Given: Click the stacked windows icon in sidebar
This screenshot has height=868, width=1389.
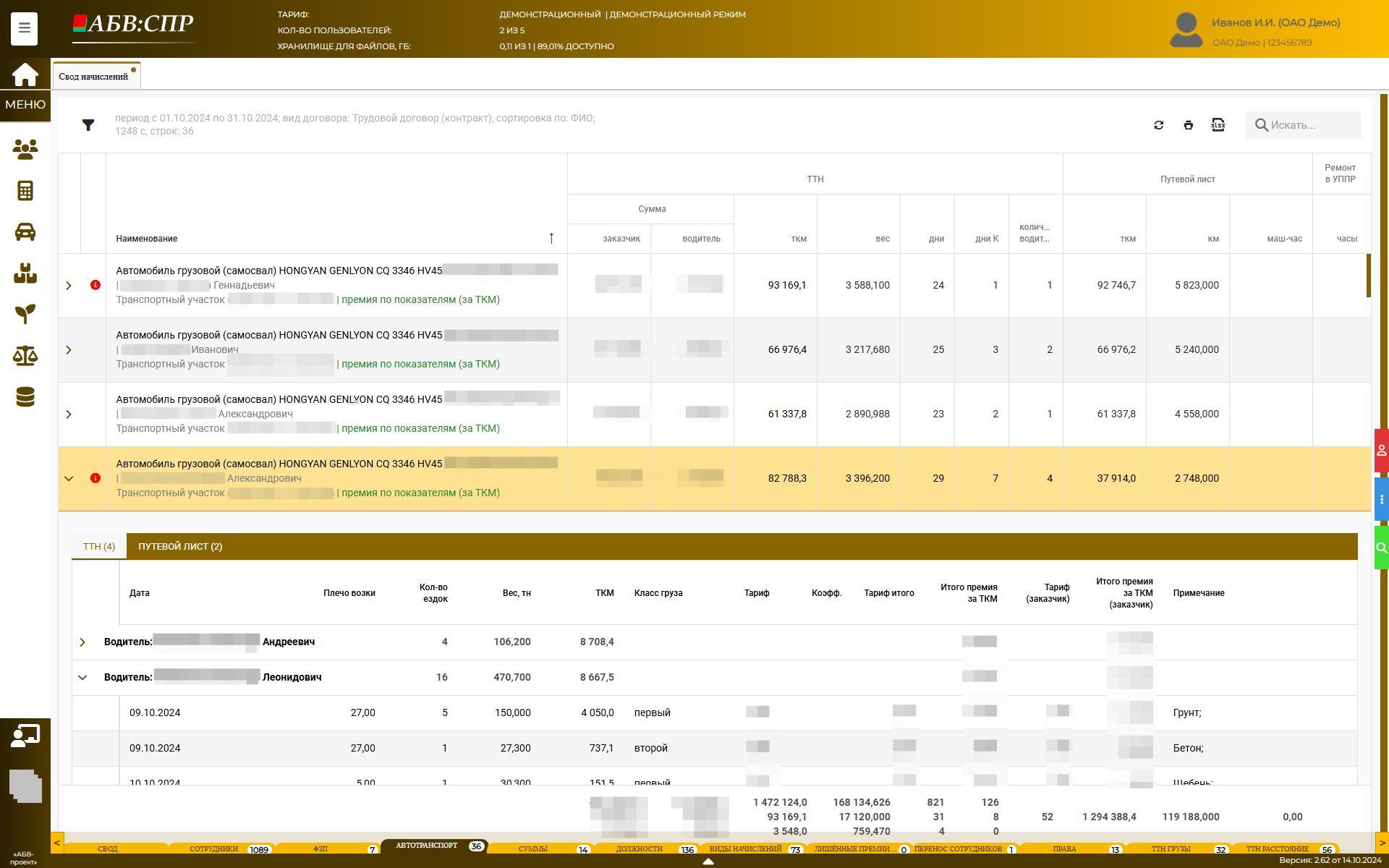Looking at the screenshot, I should tap(25, 786).
